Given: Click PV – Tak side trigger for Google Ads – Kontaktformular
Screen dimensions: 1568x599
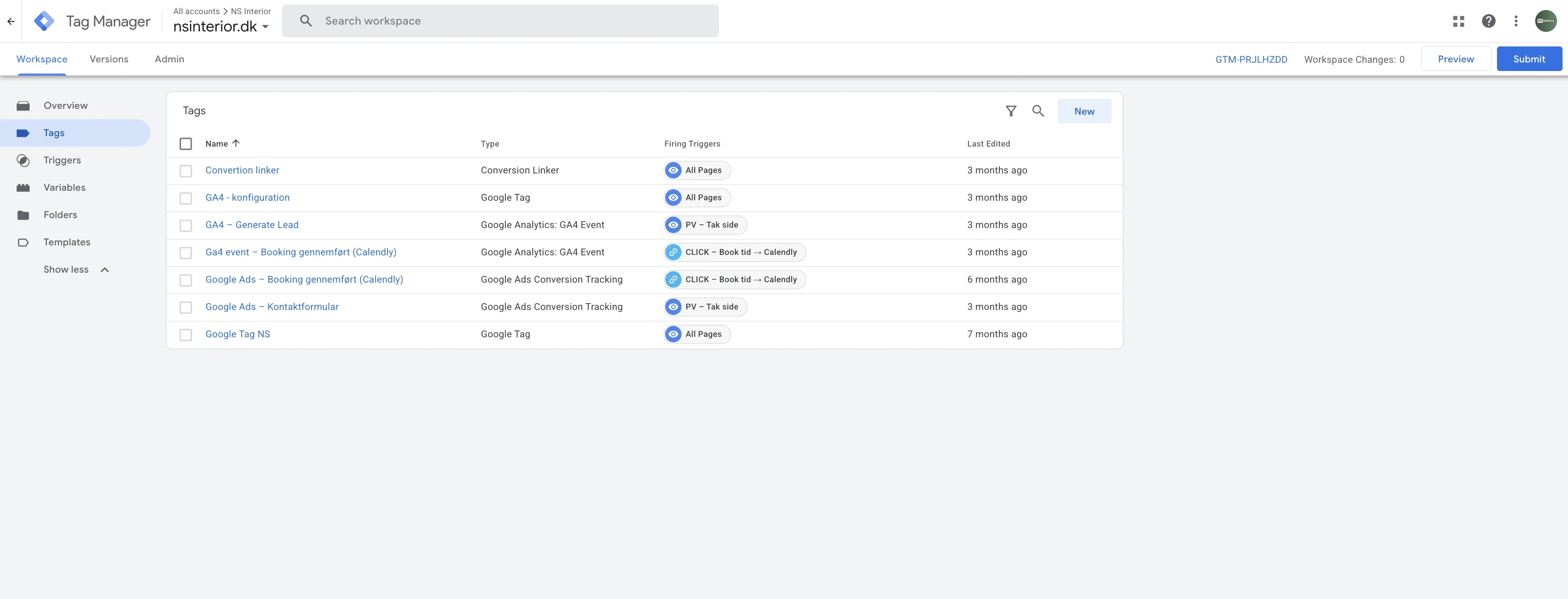Looking at the screenshot, I should click(706, 307).
